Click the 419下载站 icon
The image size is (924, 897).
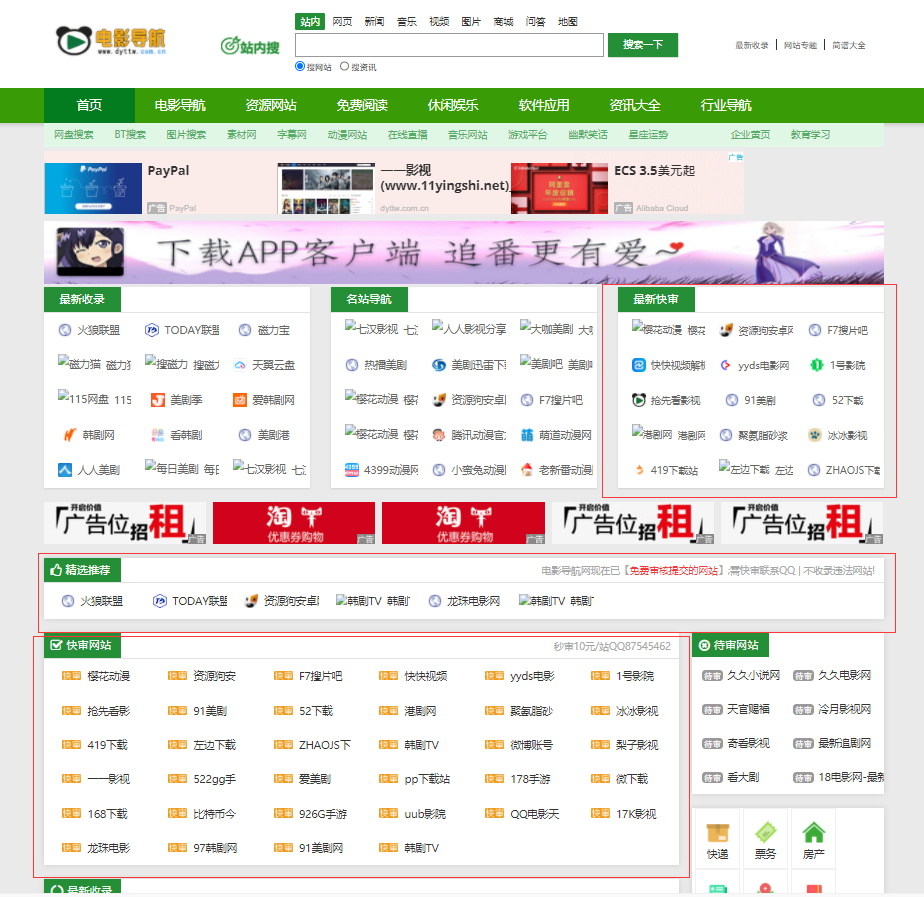point(639,470)
